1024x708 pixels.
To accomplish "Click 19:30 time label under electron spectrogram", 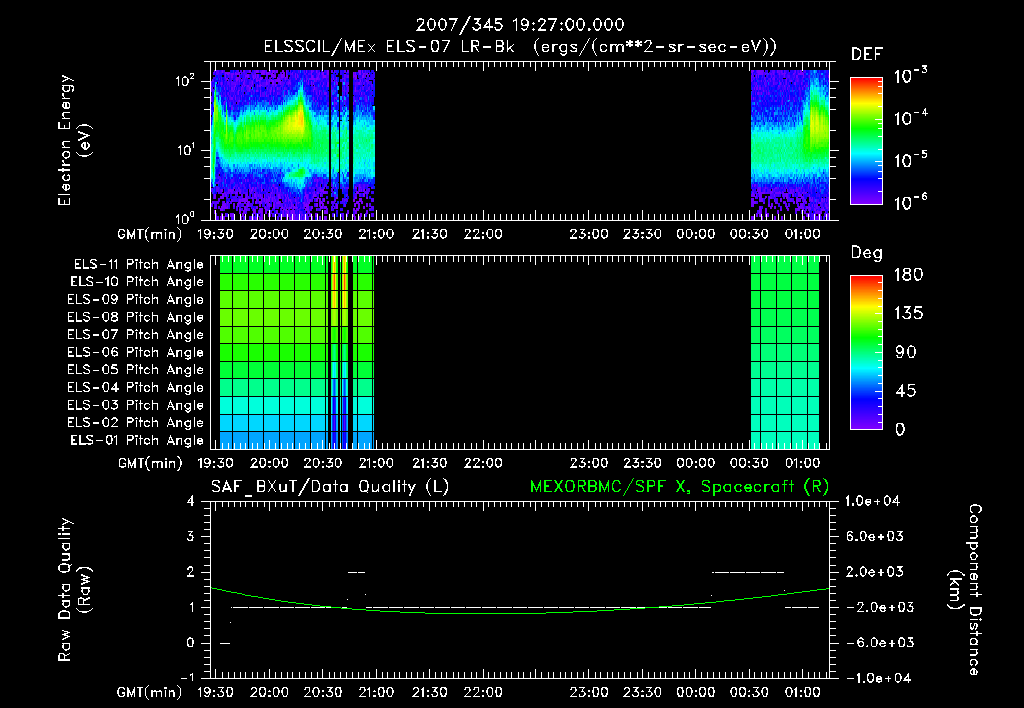I will [215, 234].
